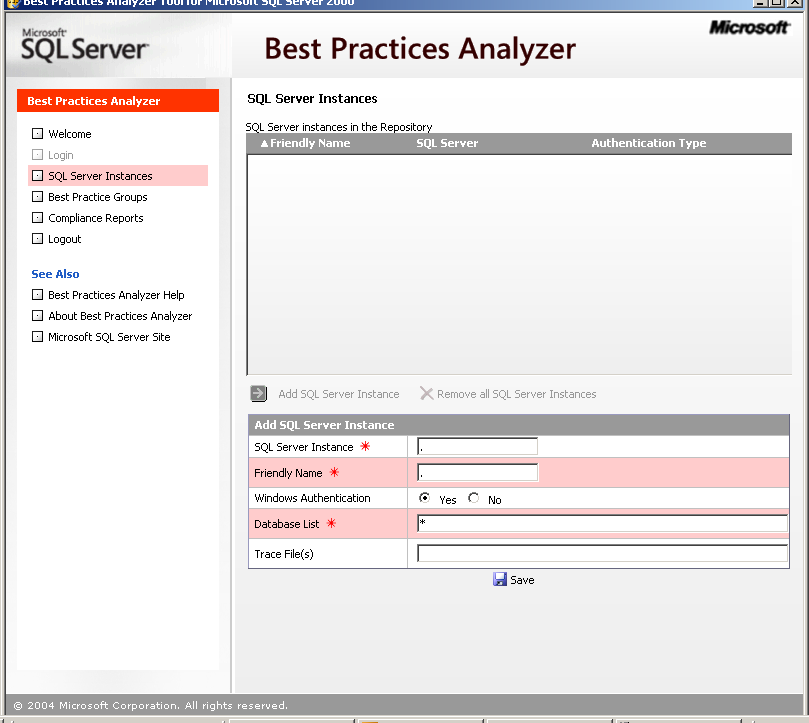
Task: Click the 'Database List' field label
Action: tap(286, 524)
